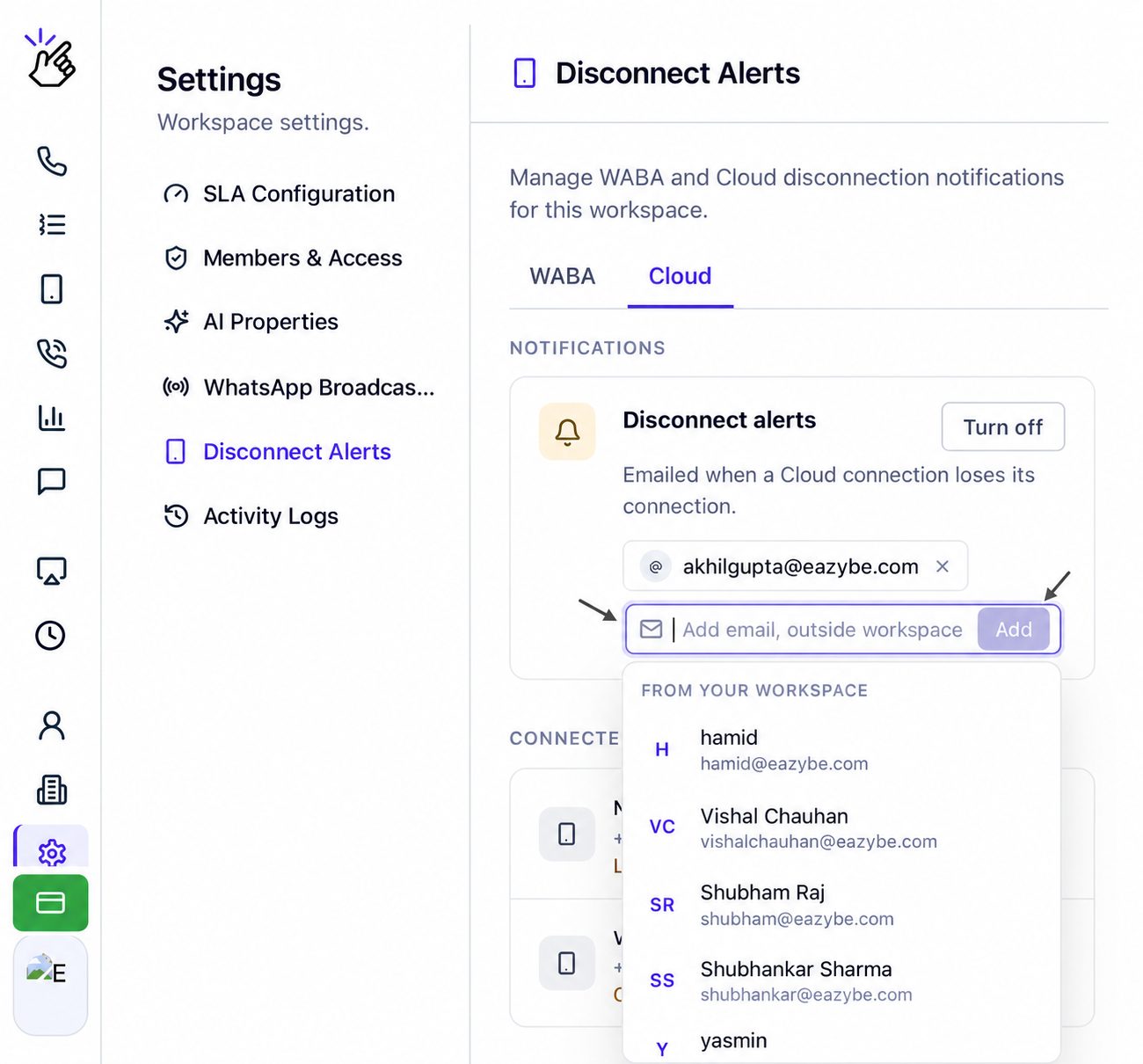The height and width of the screenshot is (1064, 1143).
Task: Open the green billing card icon
Action: (50, 903)
